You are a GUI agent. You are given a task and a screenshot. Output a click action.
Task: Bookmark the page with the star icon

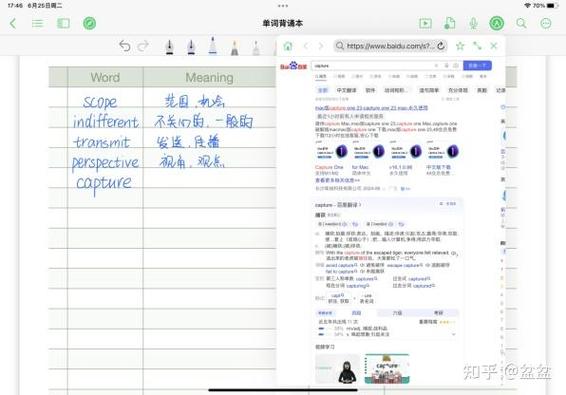(x=460, y=46)
